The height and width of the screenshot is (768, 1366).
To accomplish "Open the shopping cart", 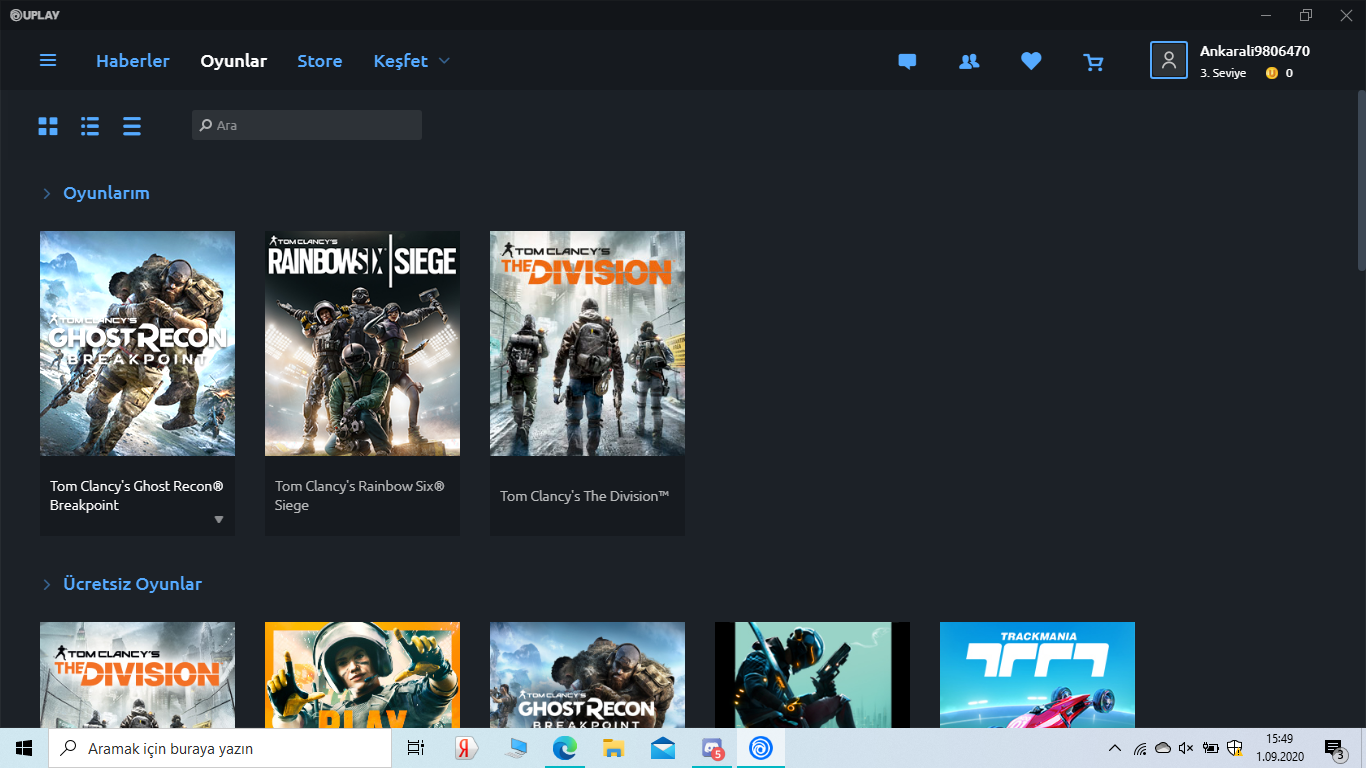I will tap(1093, 62).
